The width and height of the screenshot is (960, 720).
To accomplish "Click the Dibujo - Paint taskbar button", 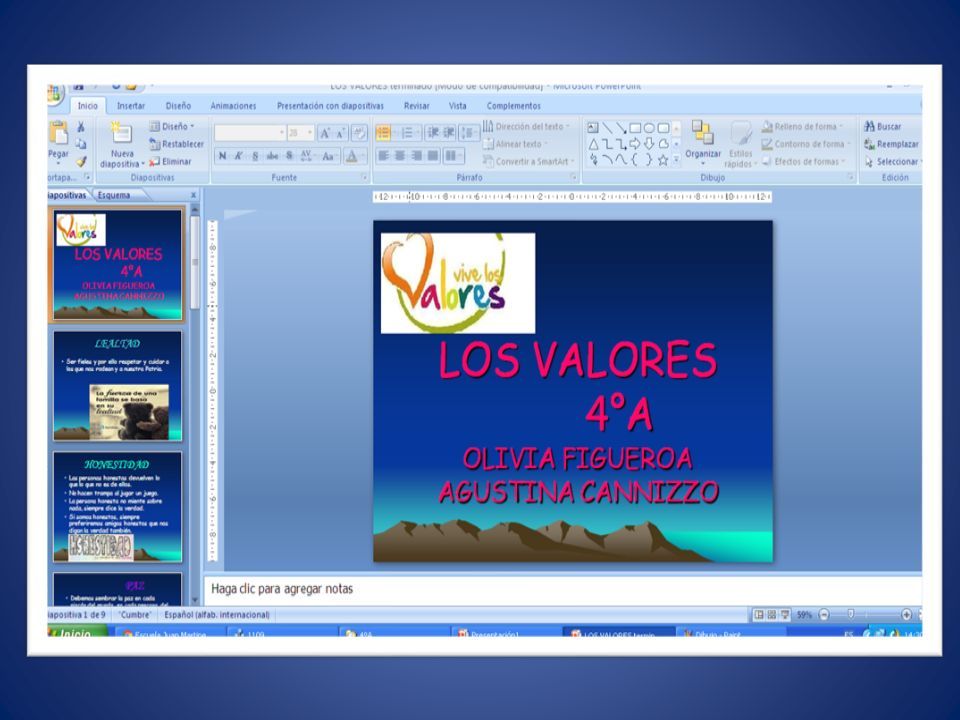I will pyautogui.click(x=730, y=632).
